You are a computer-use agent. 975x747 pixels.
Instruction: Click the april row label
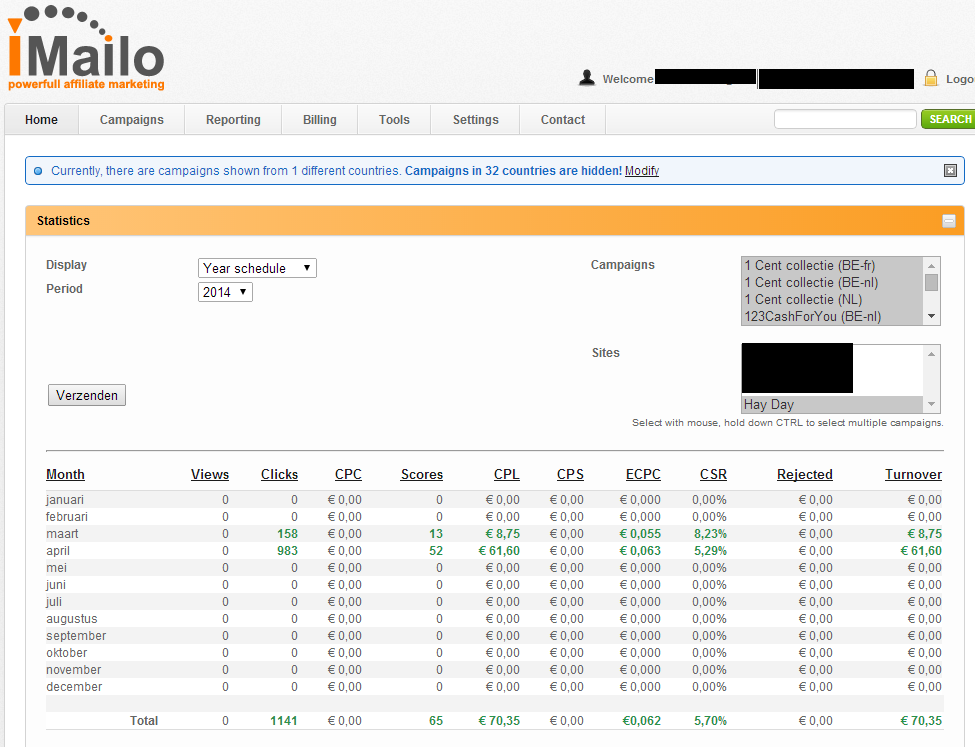click(x=58, y=551)
